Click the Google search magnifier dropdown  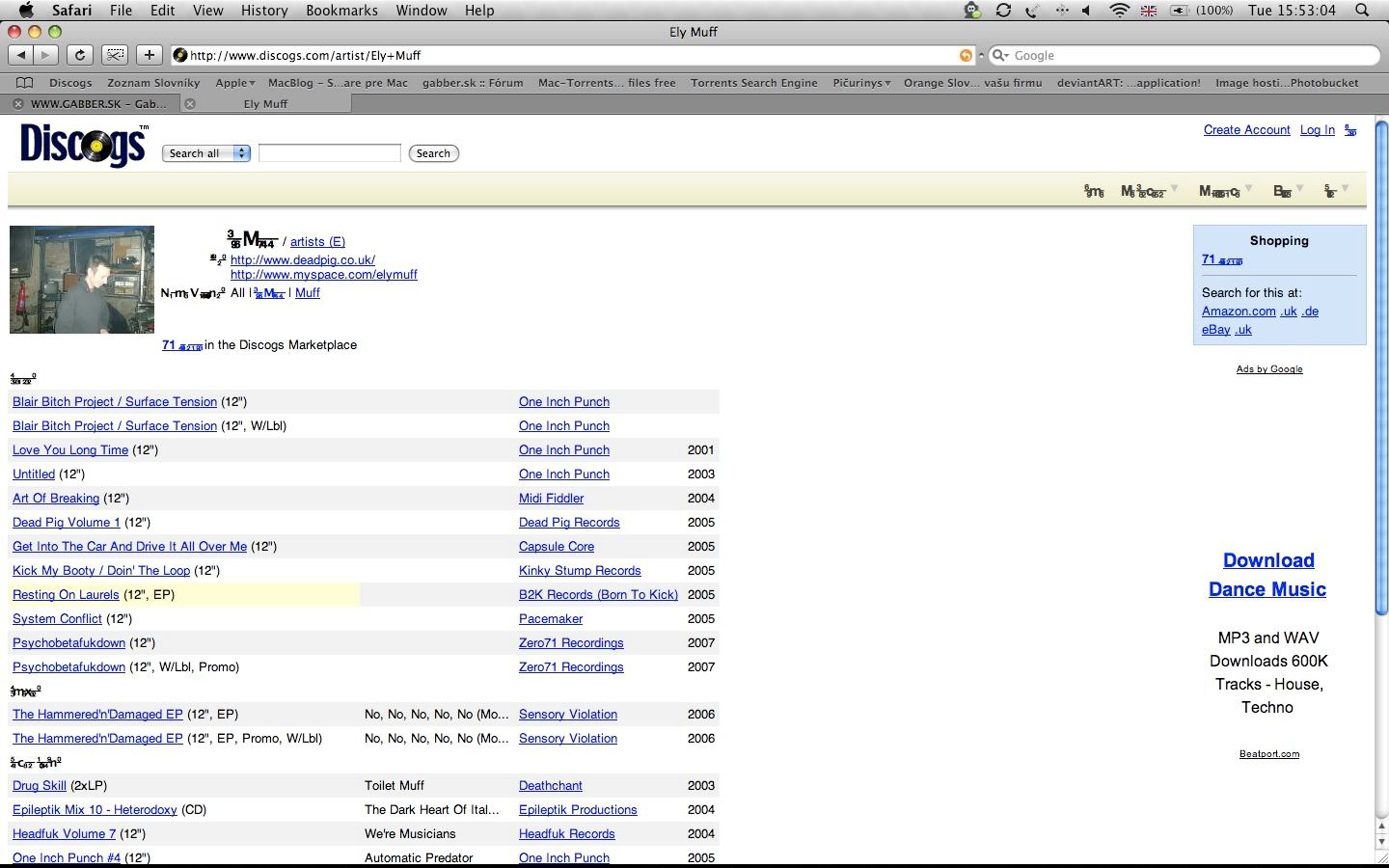(x=1000, y=55)
